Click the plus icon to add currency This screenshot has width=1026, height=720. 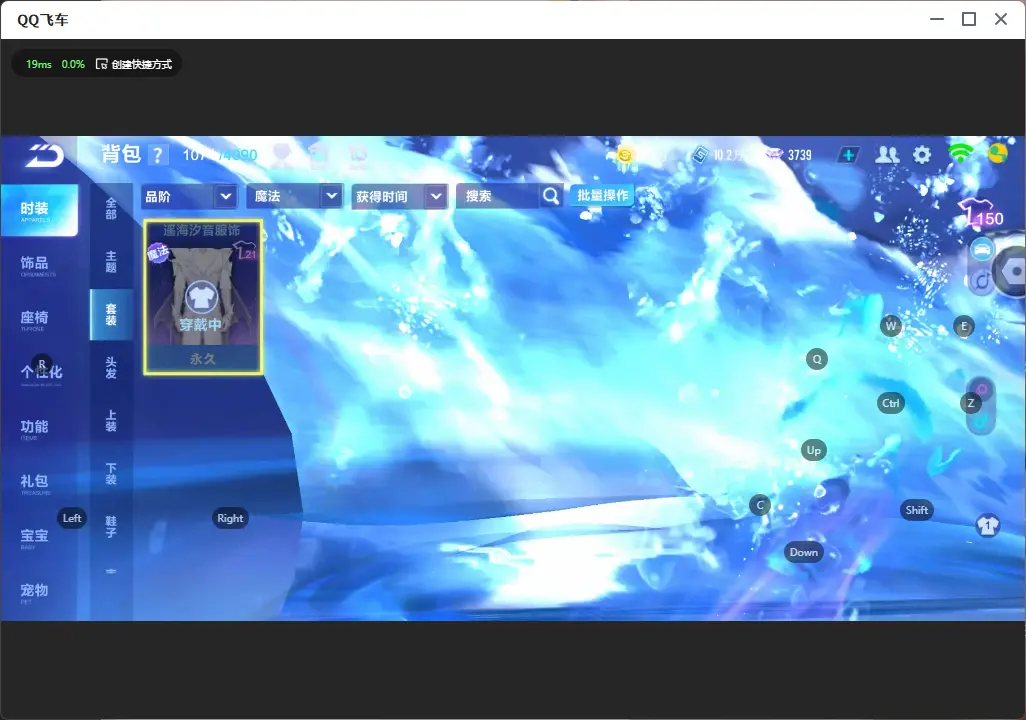(x=848, y=155)
